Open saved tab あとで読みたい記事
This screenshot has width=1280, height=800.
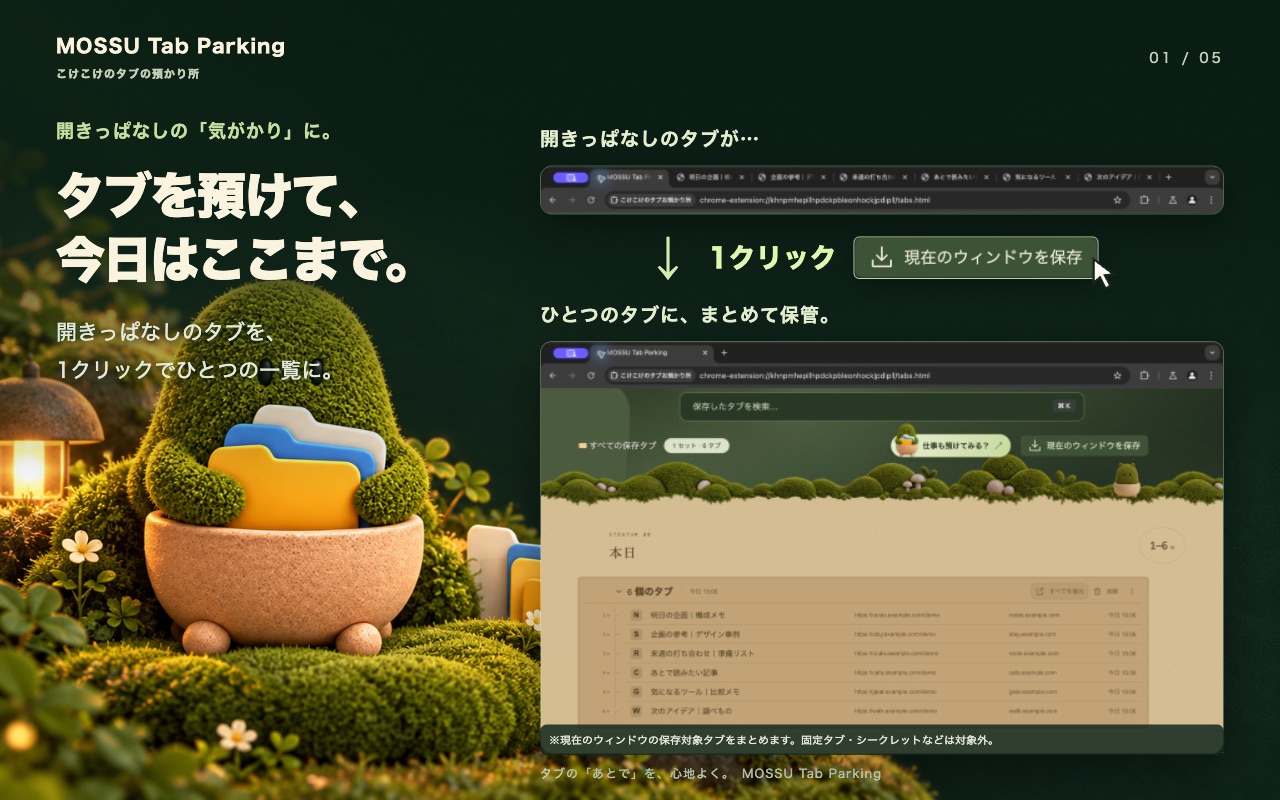tap(684, 672)
